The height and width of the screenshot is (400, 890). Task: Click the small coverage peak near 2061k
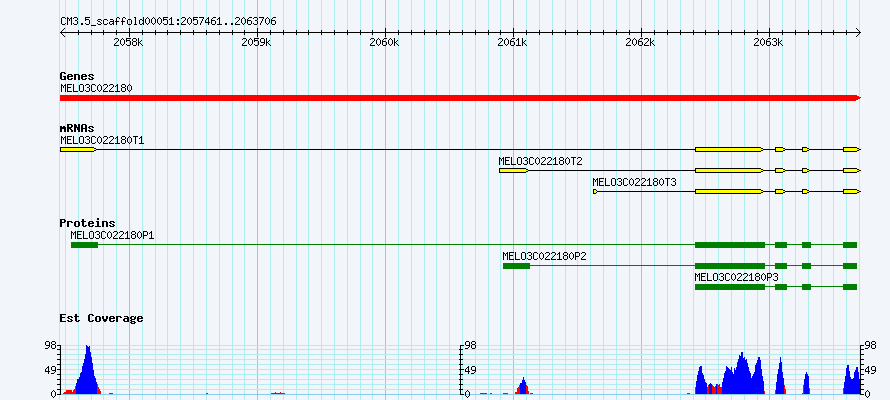(523, 386)
